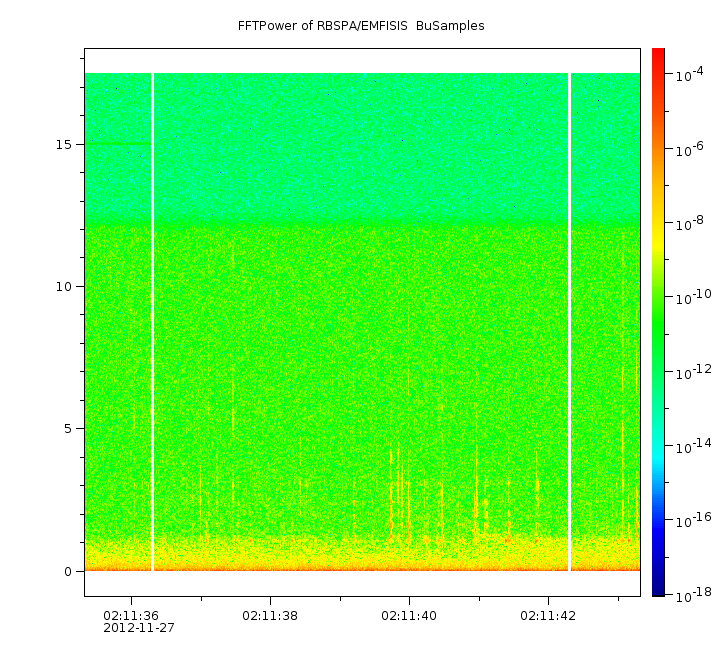Select the 02:11:42 time tick label
Screen dimensions: 724x656
pyautogui.click(x=548, y=616)
